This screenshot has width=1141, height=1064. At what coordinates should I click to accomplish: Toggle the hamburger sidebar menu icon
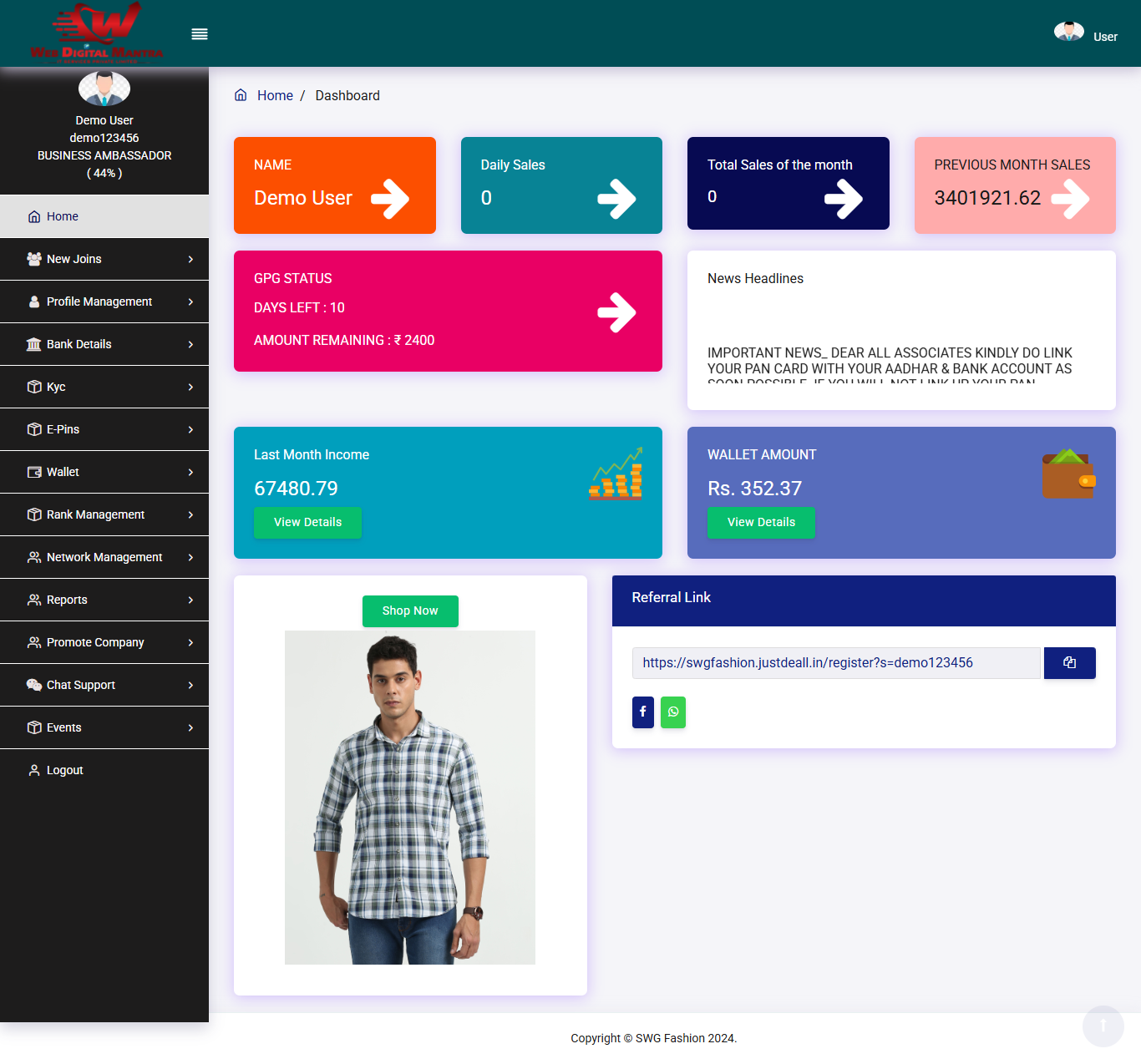point(200,34)
